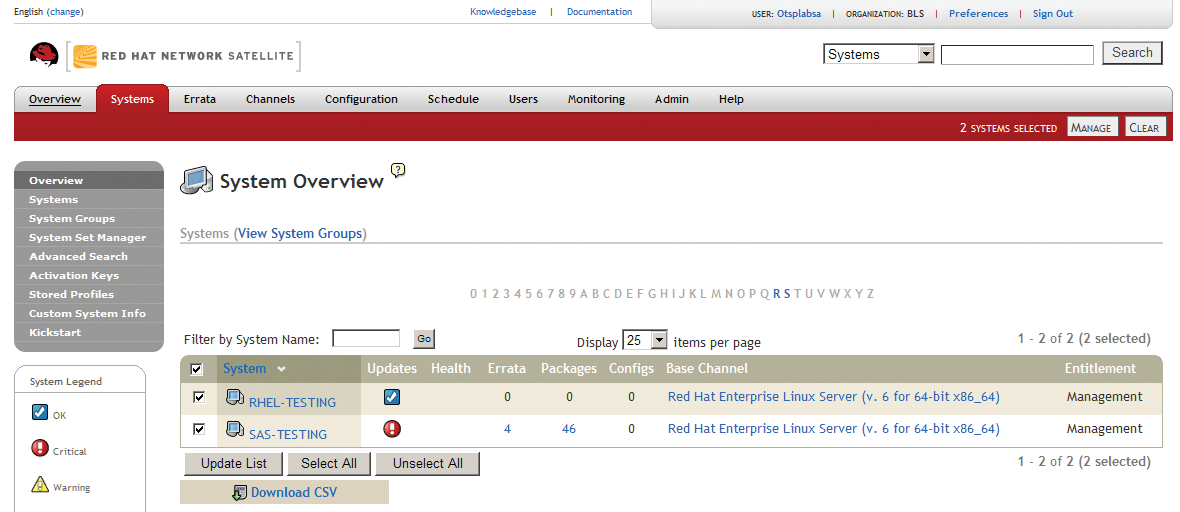Open the Admin tab

[671, 99]
